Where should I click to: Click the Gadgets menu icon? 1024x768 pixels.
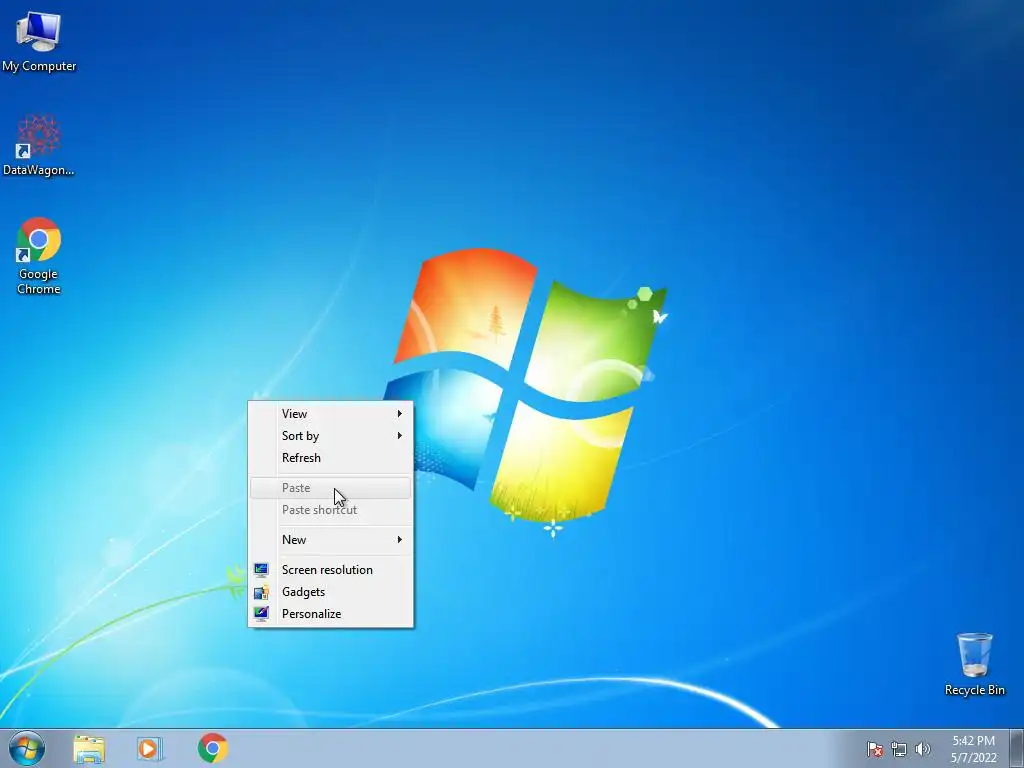click(x=261, y=592)
